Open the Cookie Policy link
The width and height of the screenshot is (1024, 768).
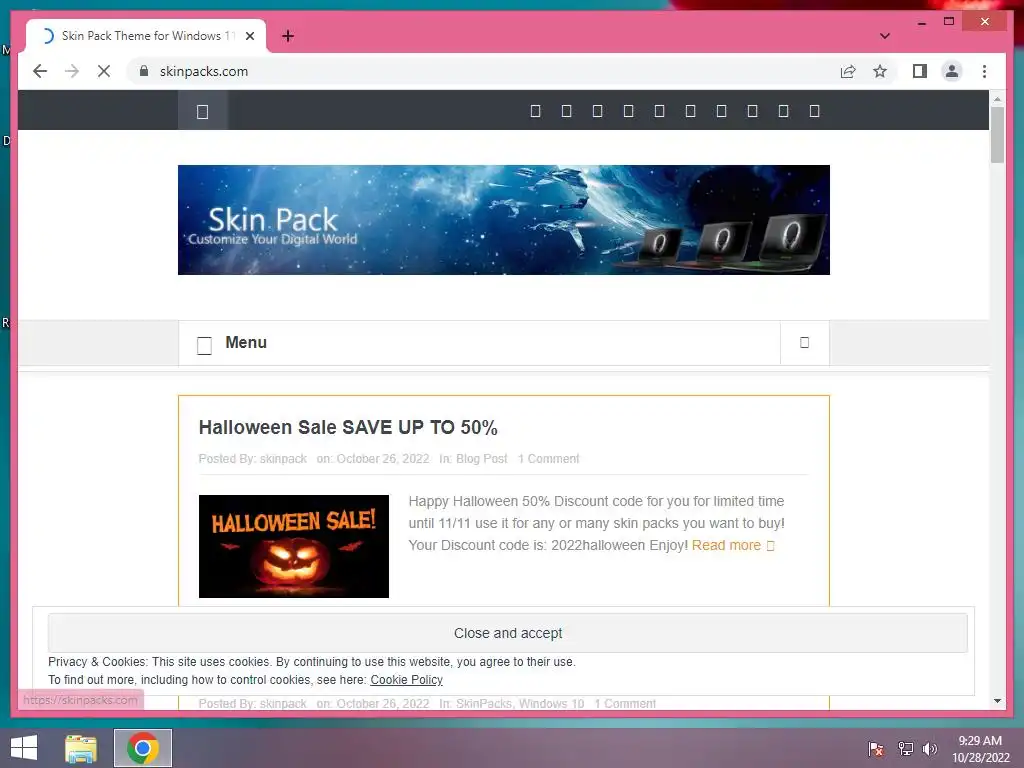coord(406,680)
